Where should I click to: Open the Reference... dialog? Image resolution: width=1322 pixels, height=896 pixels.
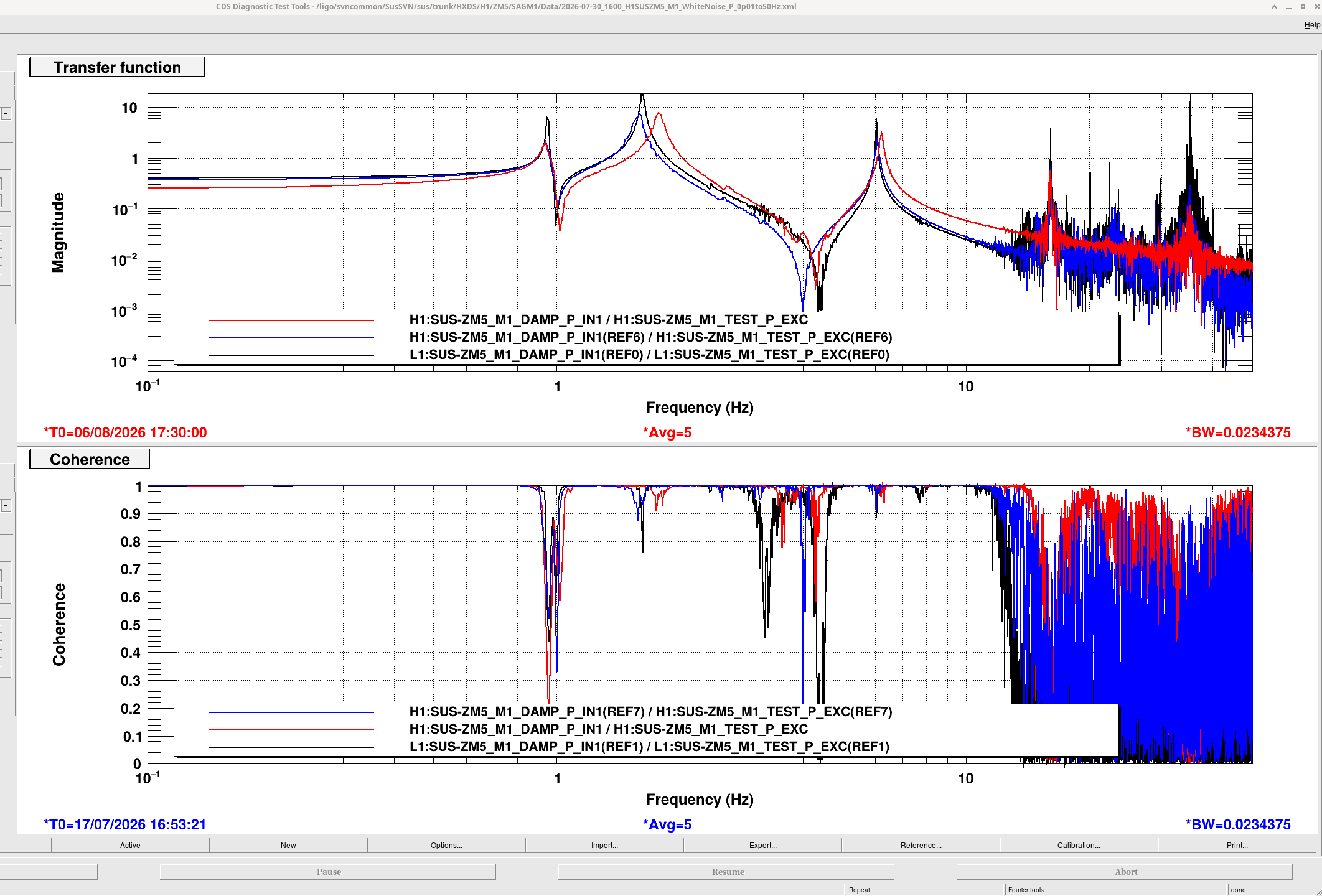921,845
